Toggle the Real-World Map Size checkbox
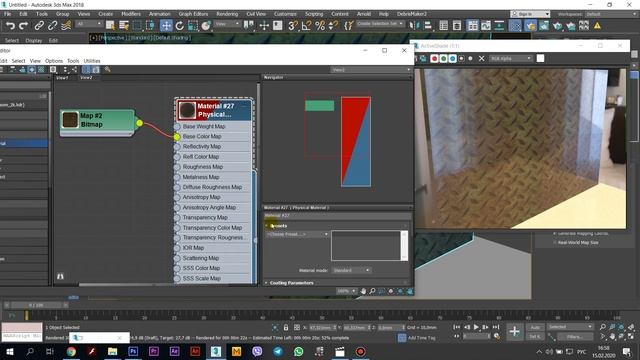640x360 pixels. click(554, 242)
